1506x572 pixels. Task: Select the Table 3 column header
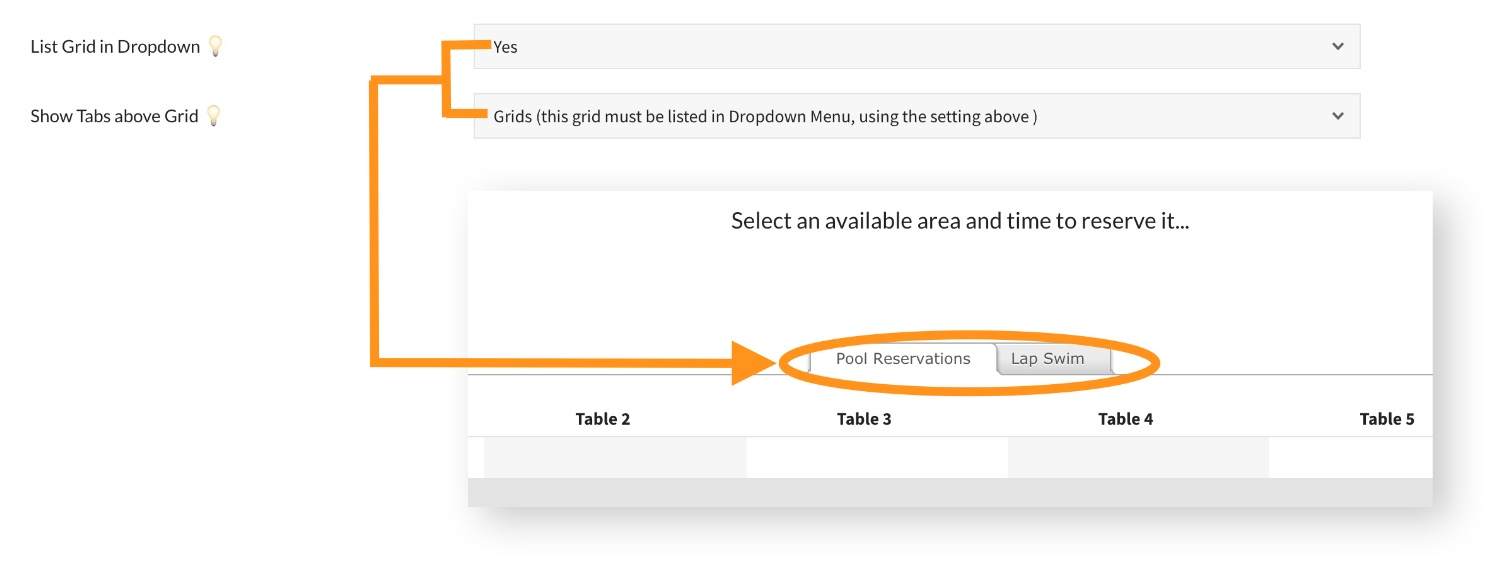[x=864, y=419]
